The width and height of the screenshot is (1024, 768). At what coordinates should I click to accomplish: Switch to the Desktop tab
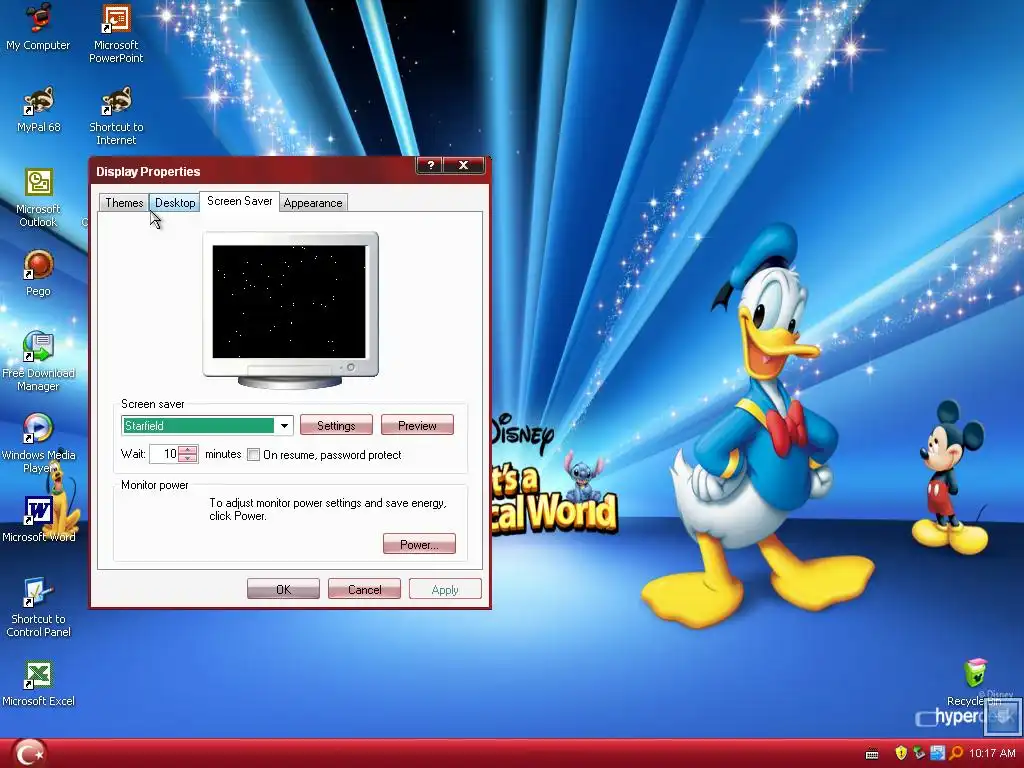pyautogui.click(x=174, y=203)
